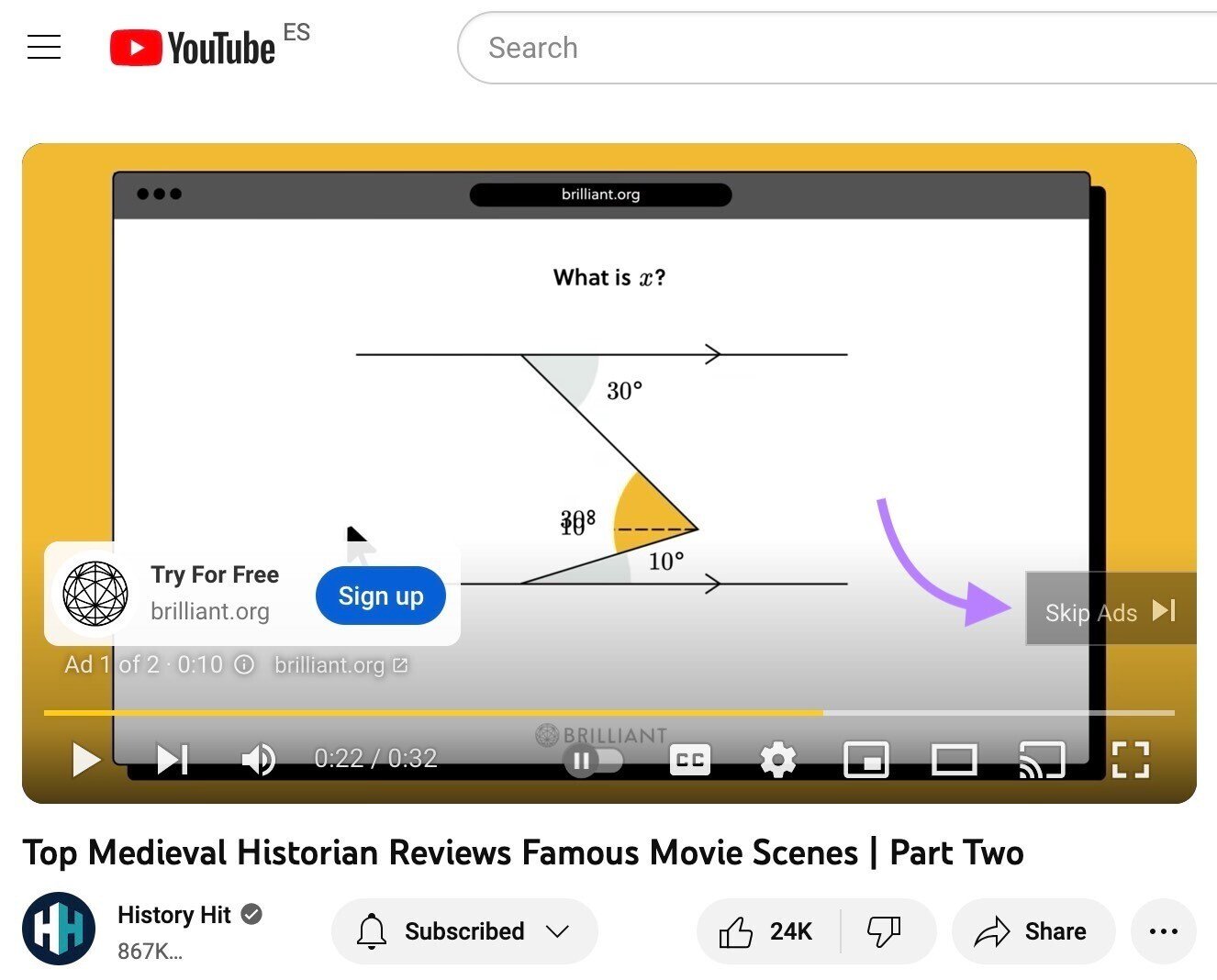This screenshot has height=980, width=1217.
Task: Open the playback settings gear
Action: (777, 759)
